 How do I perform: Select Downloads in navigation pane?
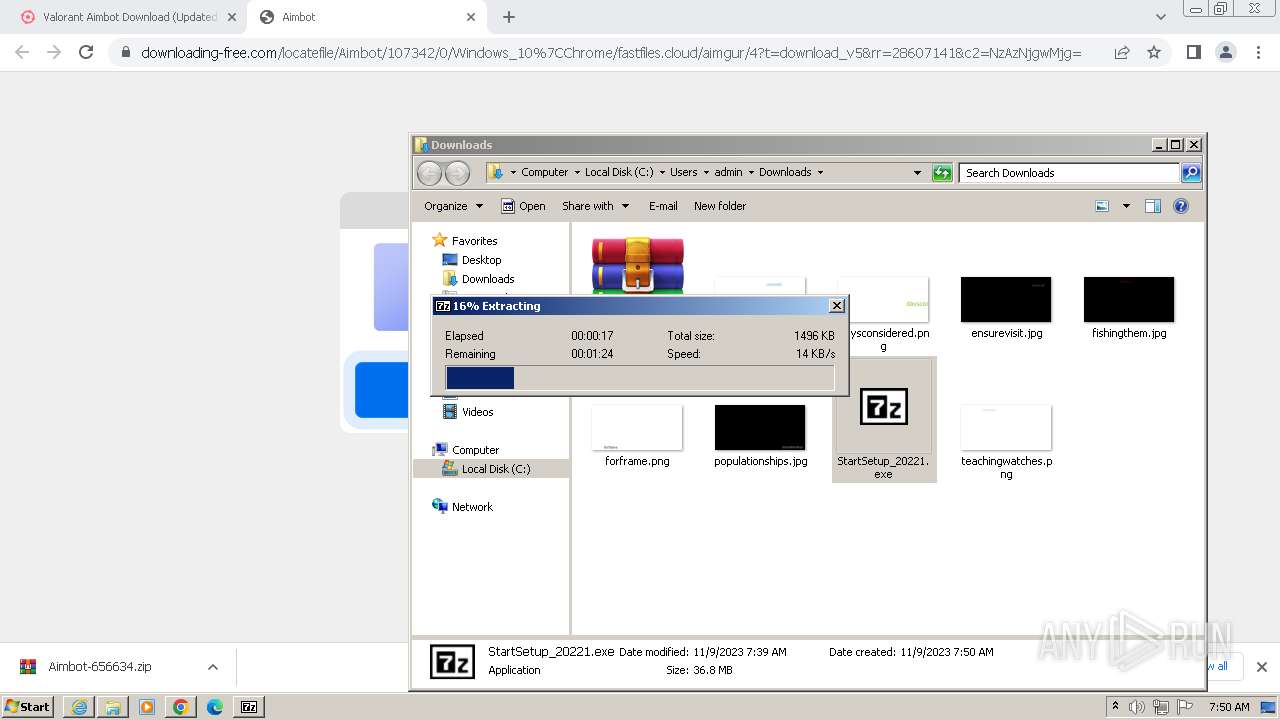pos(479,279)
